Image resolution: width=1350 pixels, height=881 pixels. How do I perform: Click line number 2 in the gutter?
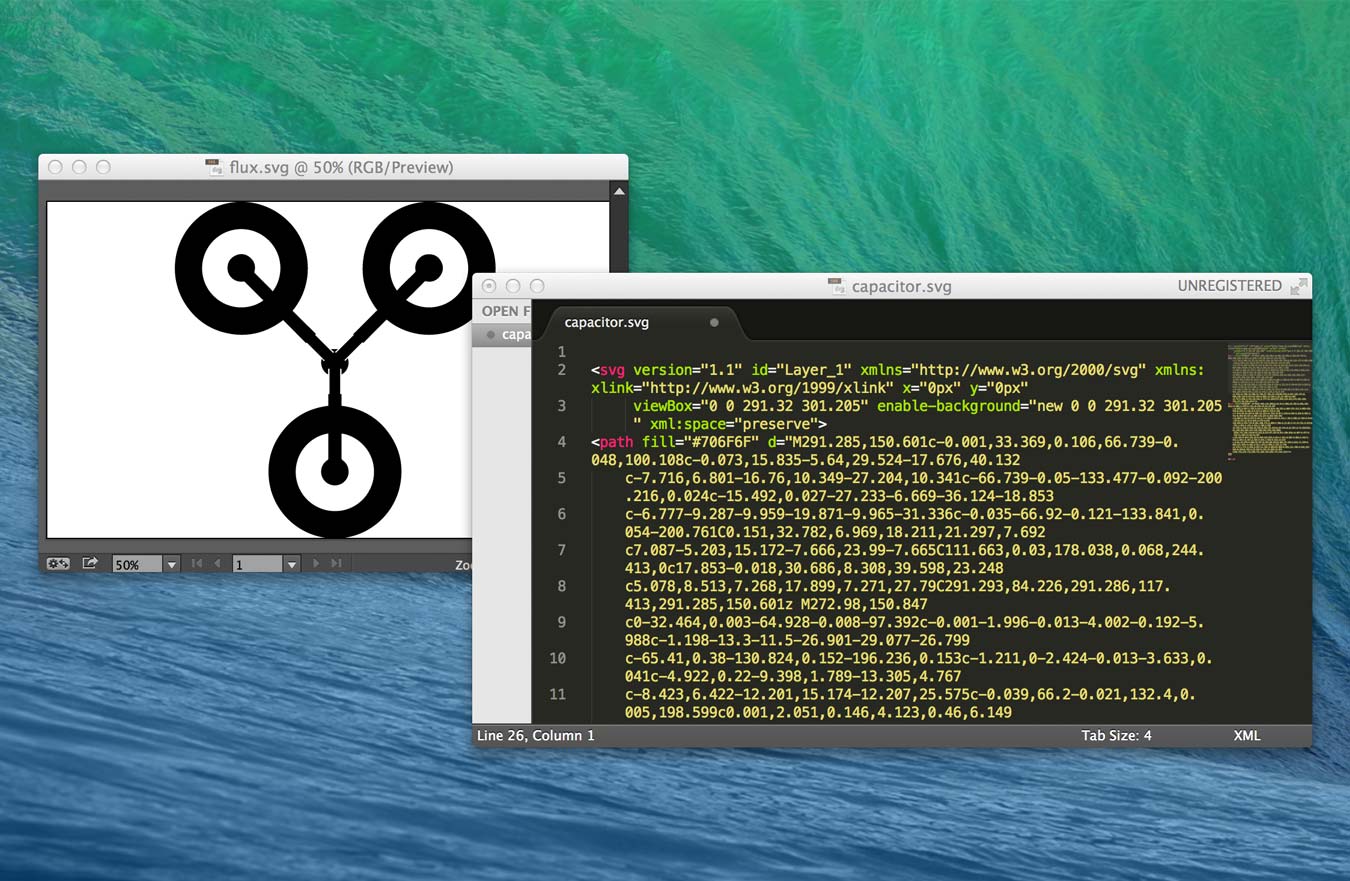(561, 370)
